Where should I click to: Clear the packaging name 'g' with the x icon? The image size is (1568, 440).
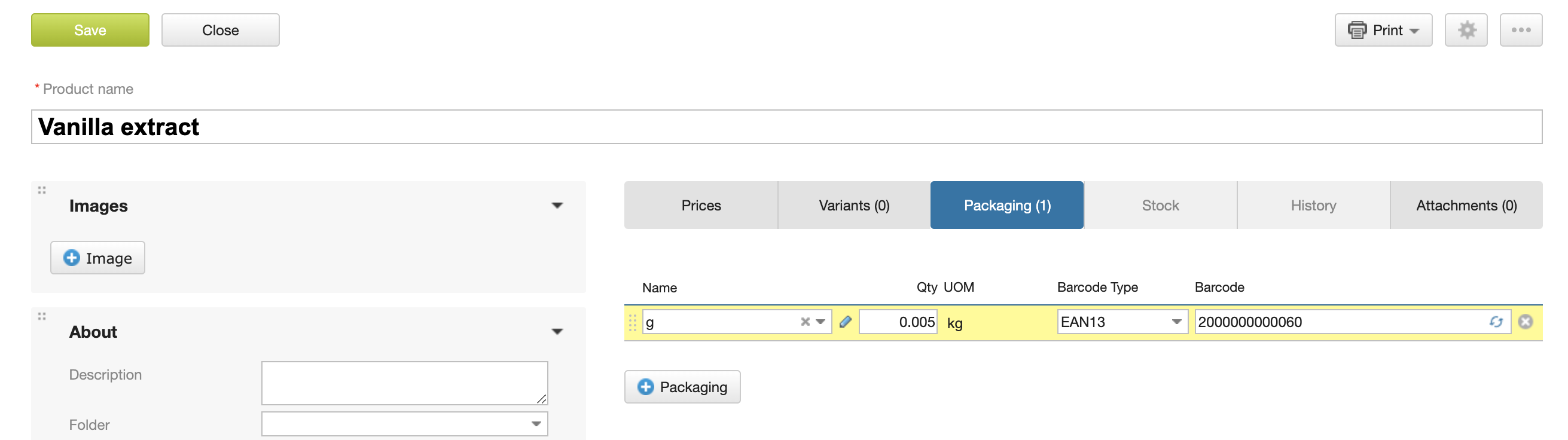point(805,322)
